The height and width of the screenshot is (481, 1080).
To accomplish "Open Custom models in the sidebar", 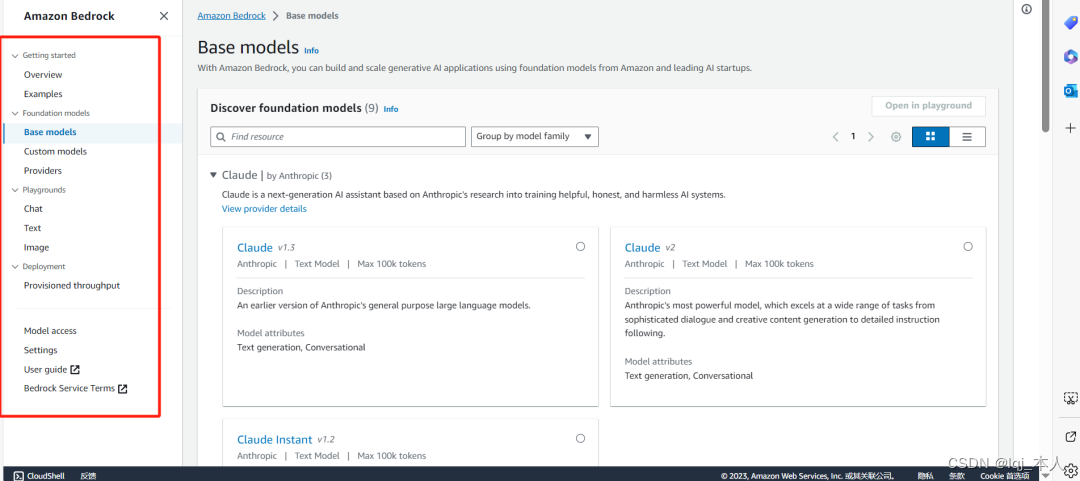I will pos(55,151).
